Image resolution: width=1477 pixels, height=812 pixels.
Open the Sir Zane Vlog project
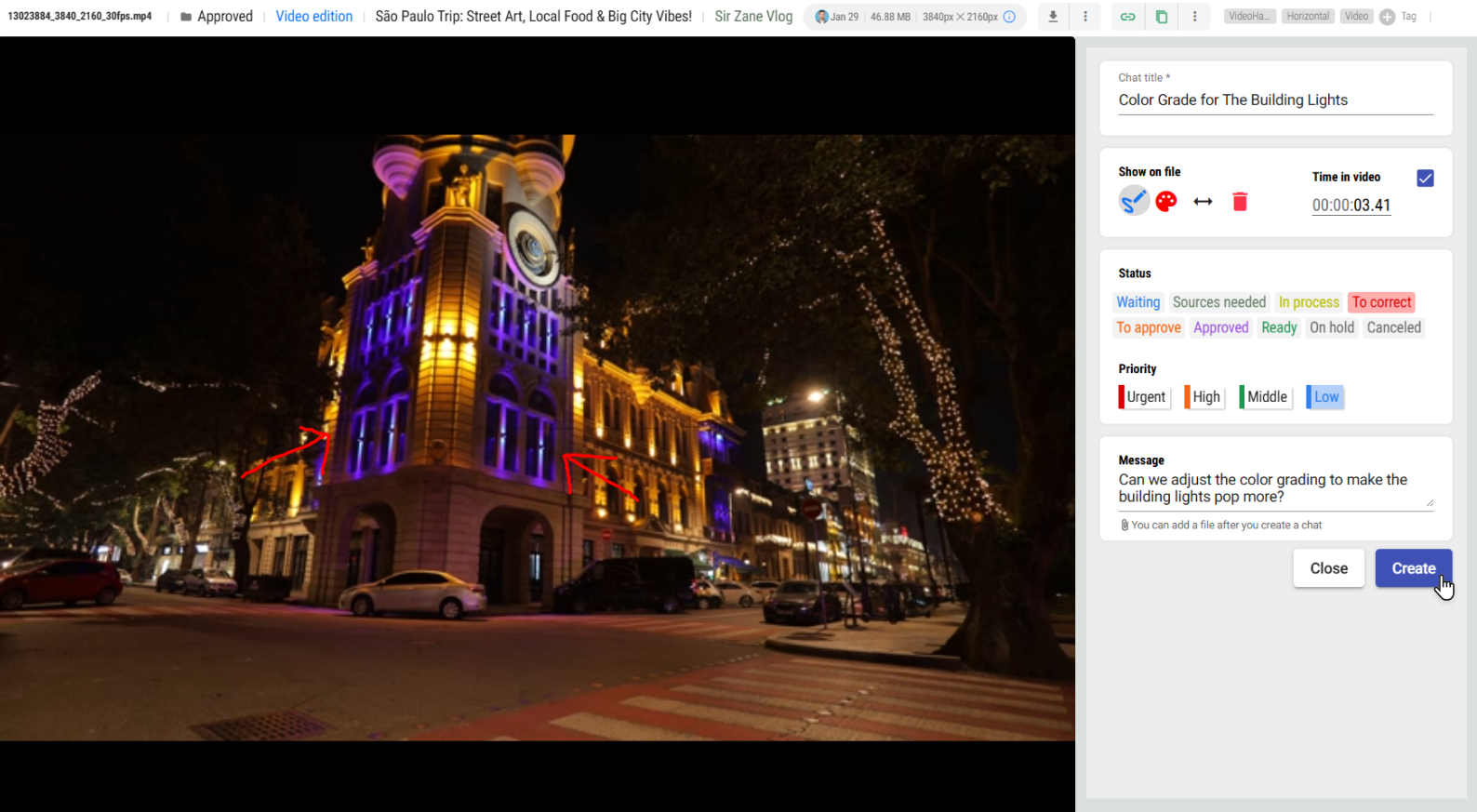(753, 17)
